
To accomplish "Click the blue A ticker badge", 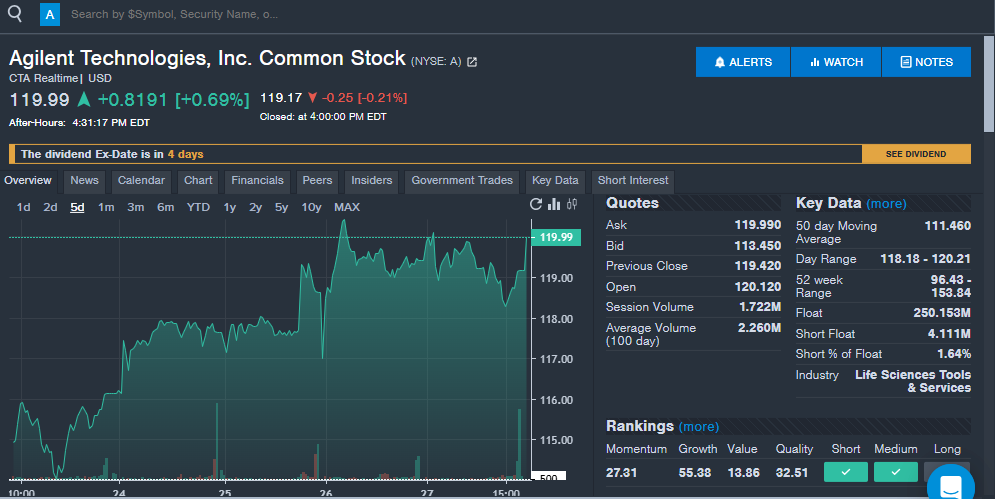I will [50, 15].
